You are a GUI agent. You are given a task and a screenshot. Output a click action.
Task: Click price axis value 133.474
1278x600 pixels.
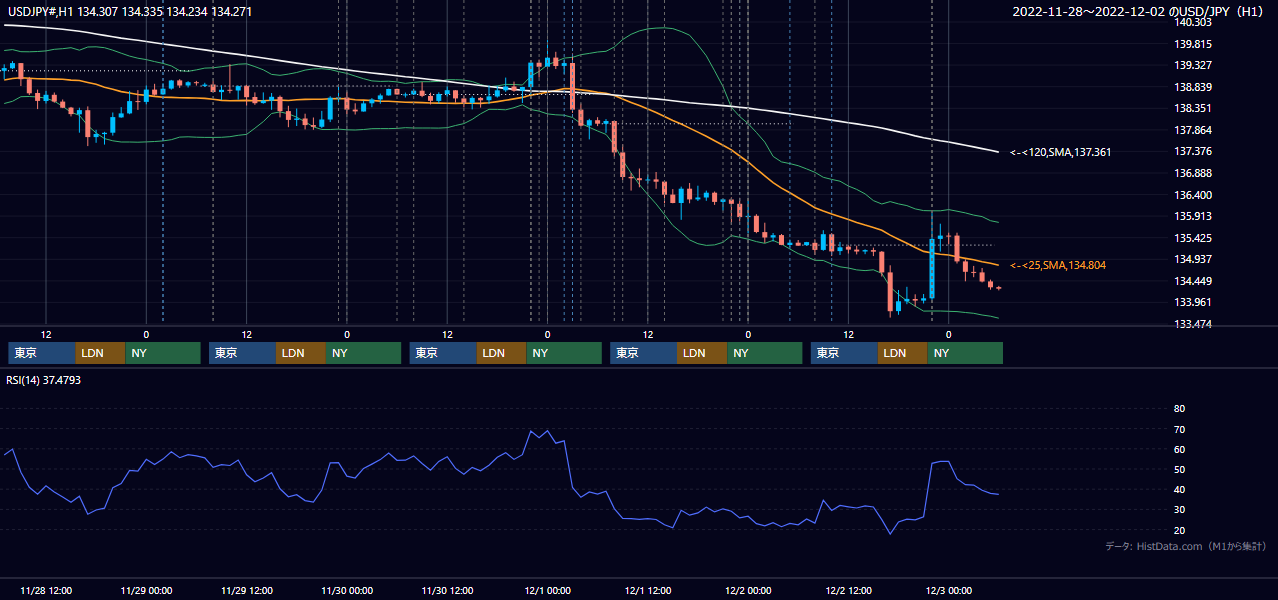[1192, 324]
